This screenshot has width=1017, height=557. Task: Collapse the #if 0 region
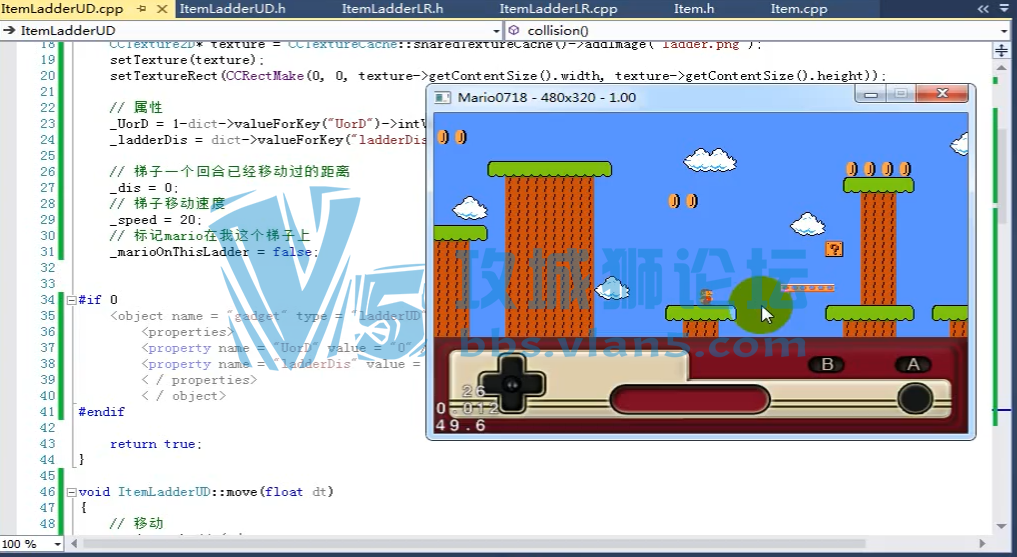pos(71,300)
